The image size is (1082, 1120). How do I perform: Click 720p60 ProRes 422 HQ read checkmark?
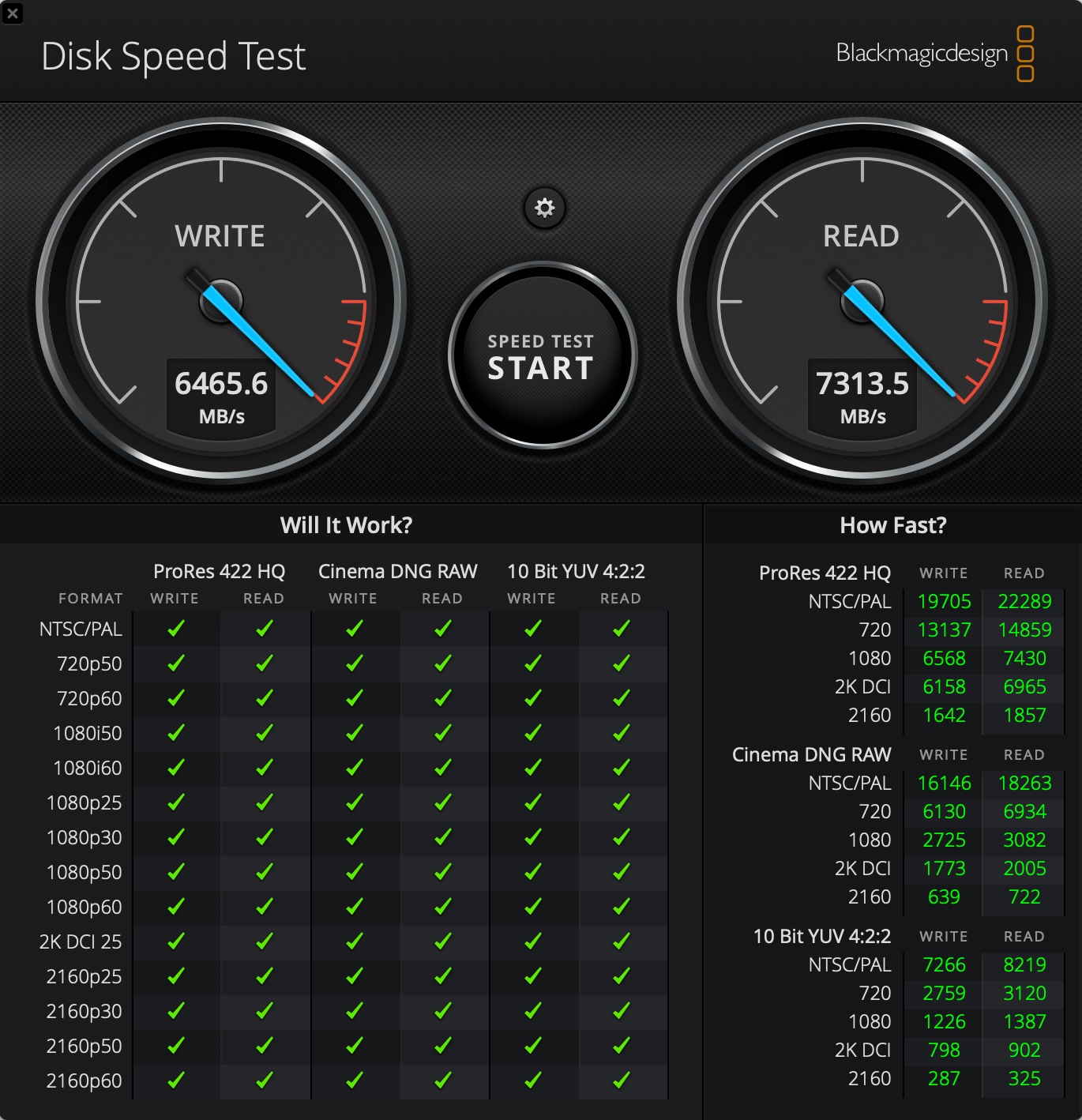[x=265, y=698]
